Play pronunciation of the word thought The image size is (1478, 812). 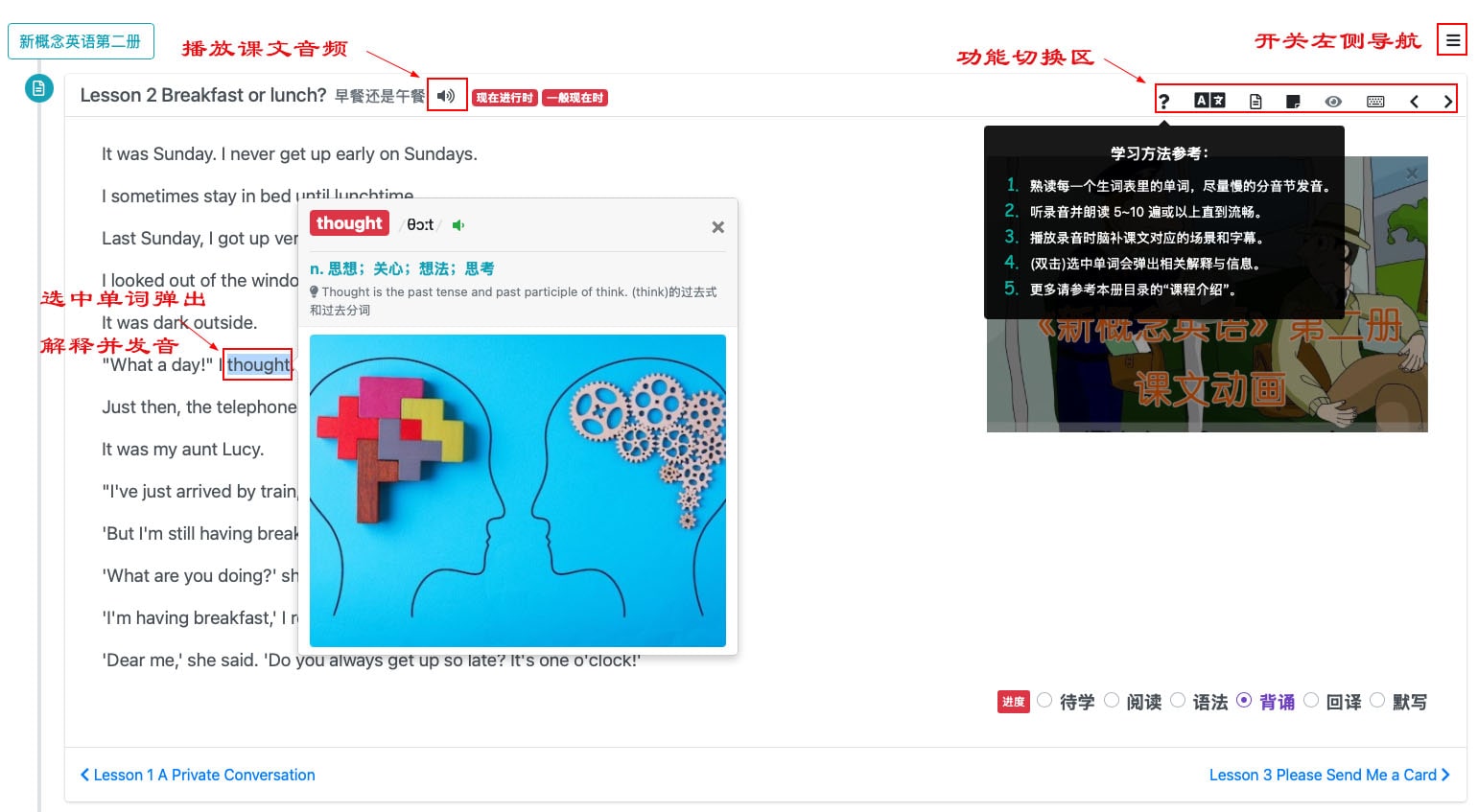click(458, 225)
